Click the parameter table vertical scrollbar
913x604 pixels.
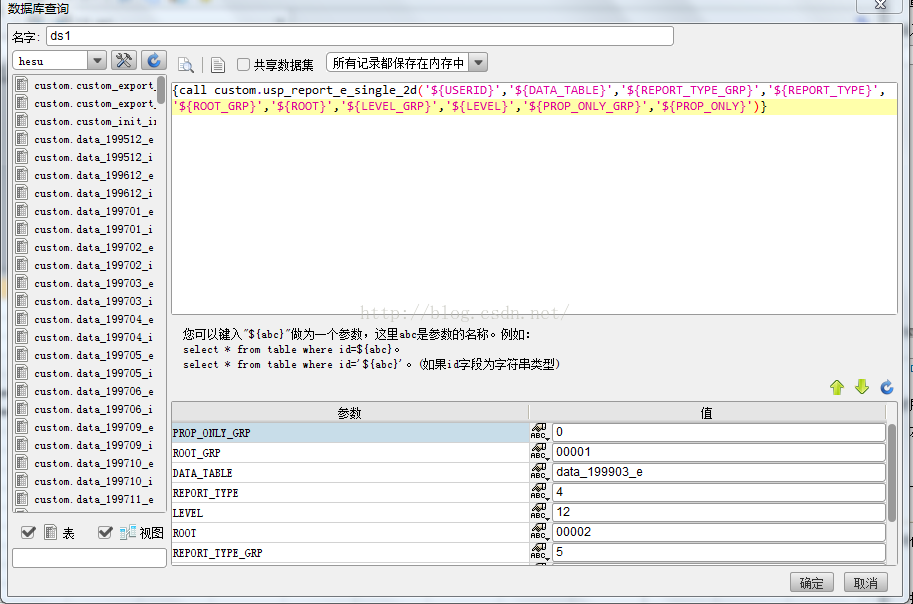pyautogui.click(x=891, y=473)
